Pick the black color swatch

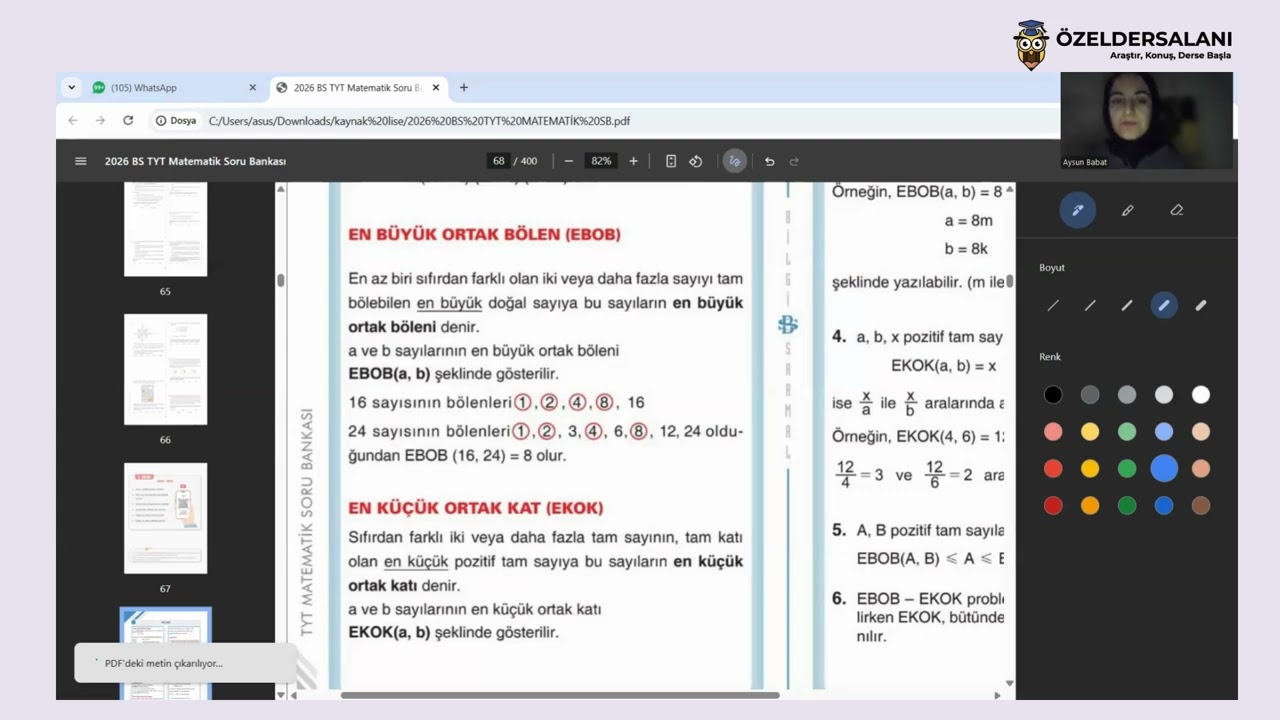[1053, 395]
